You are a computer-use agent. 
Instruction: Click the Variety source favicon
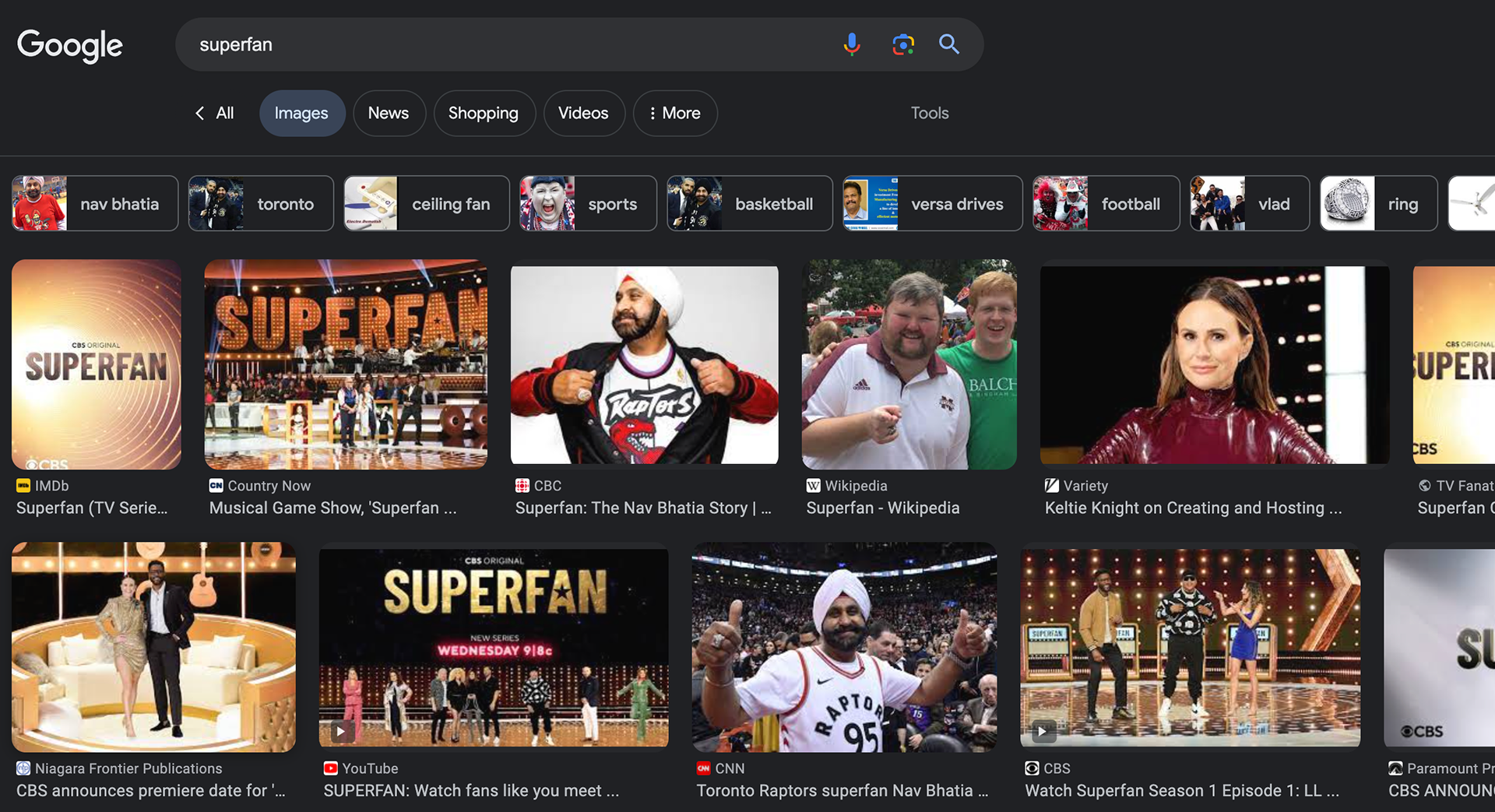pyautogui.click(x=1052, y=486)
